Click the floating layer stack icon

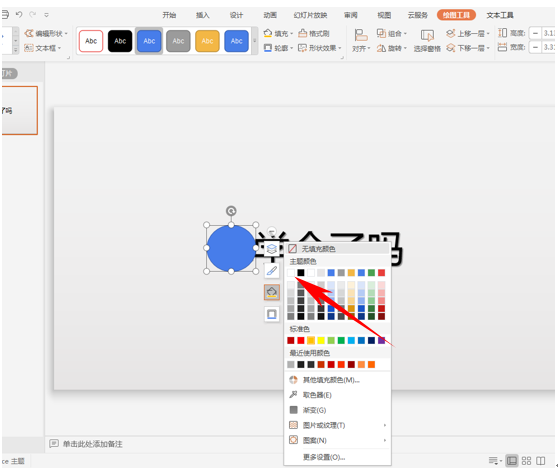[x=272, y=249]
